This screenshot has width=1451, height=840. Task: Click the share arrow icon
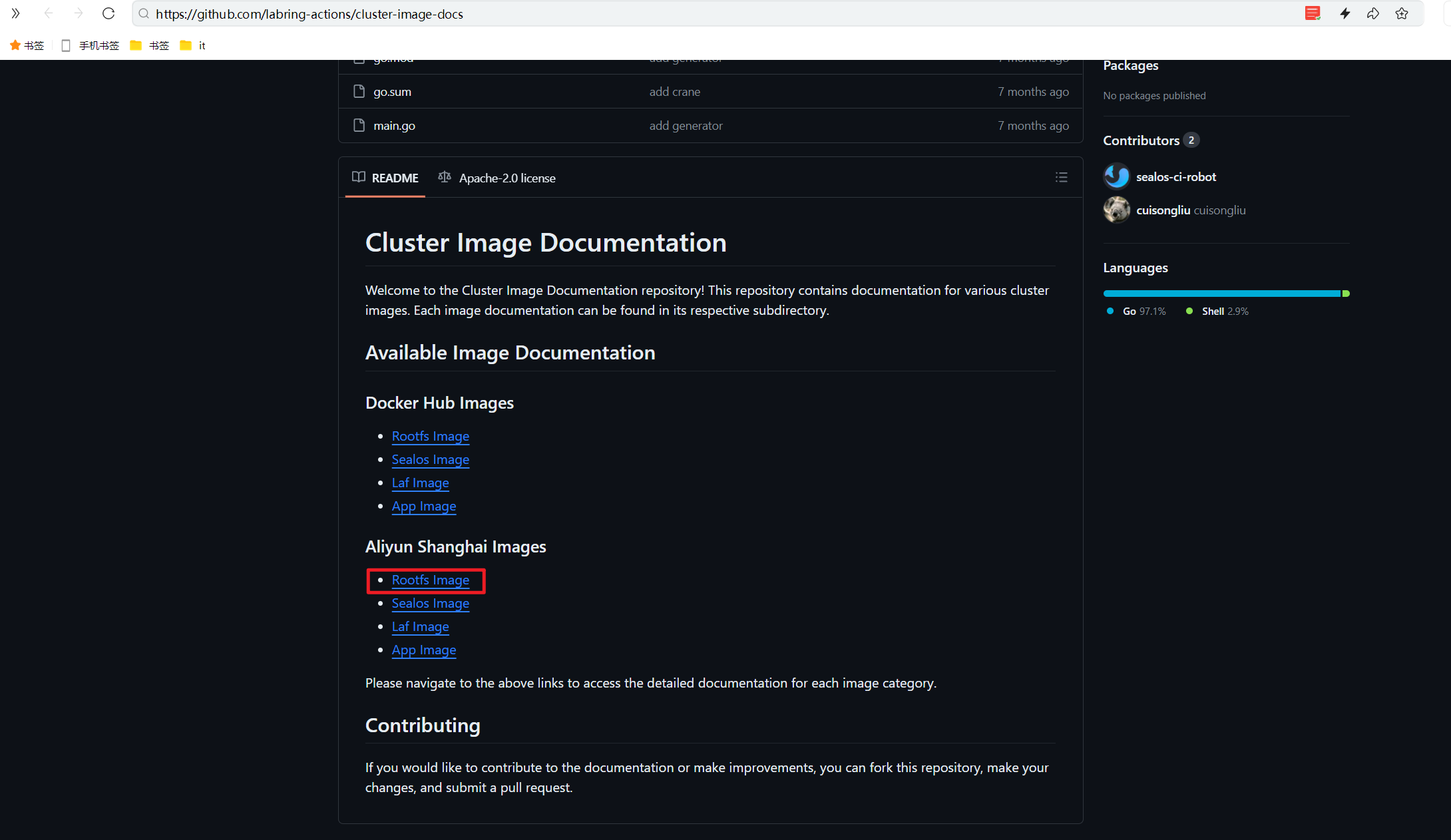tap(1373, 13)
